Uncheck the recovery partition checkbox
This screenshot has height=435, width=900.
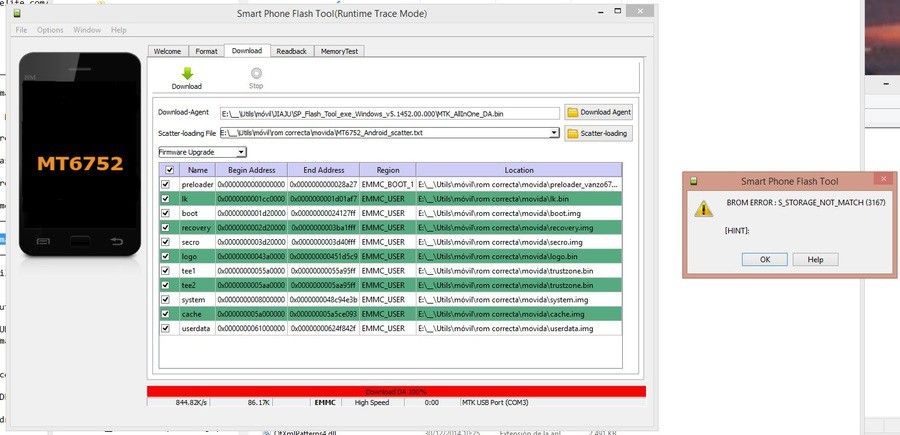point(166,228)
